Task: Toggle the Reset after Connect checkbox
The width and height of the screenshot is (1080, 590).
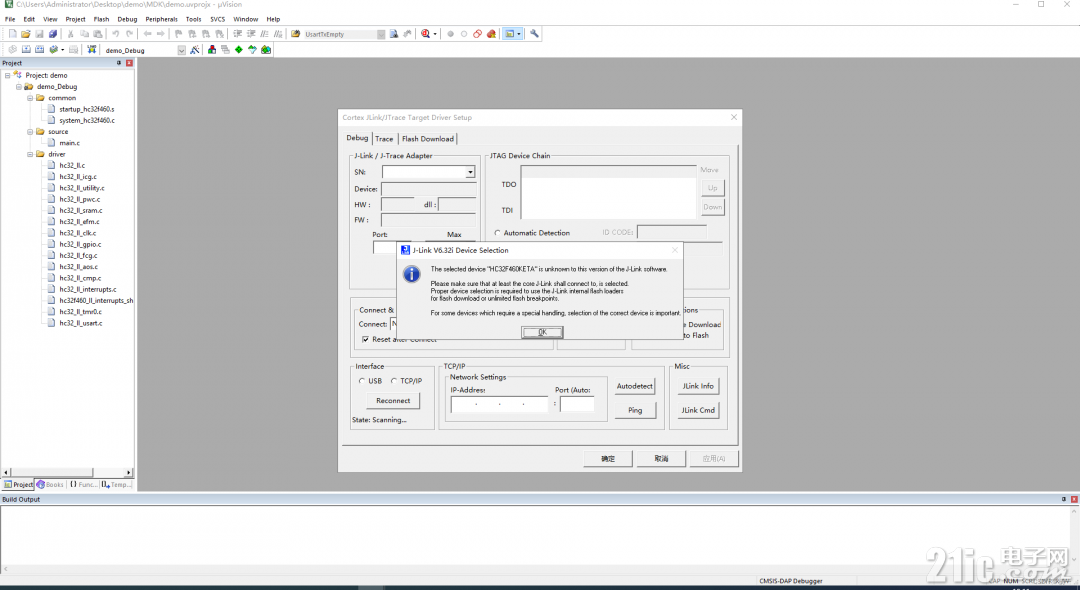Action: click(x=365, y=339)
